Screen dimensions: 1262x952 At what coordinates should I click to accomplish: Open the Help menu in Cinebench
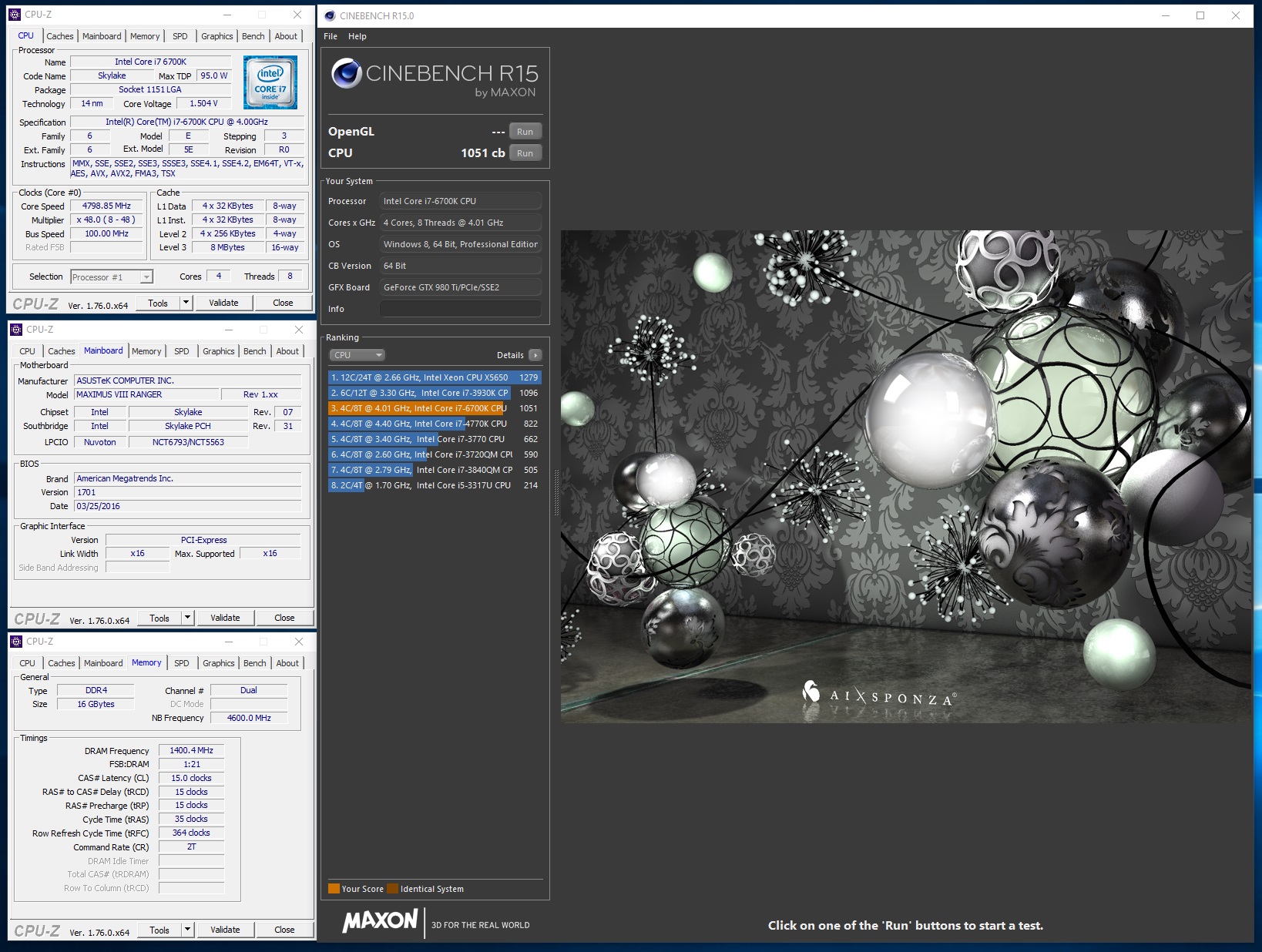357,36
